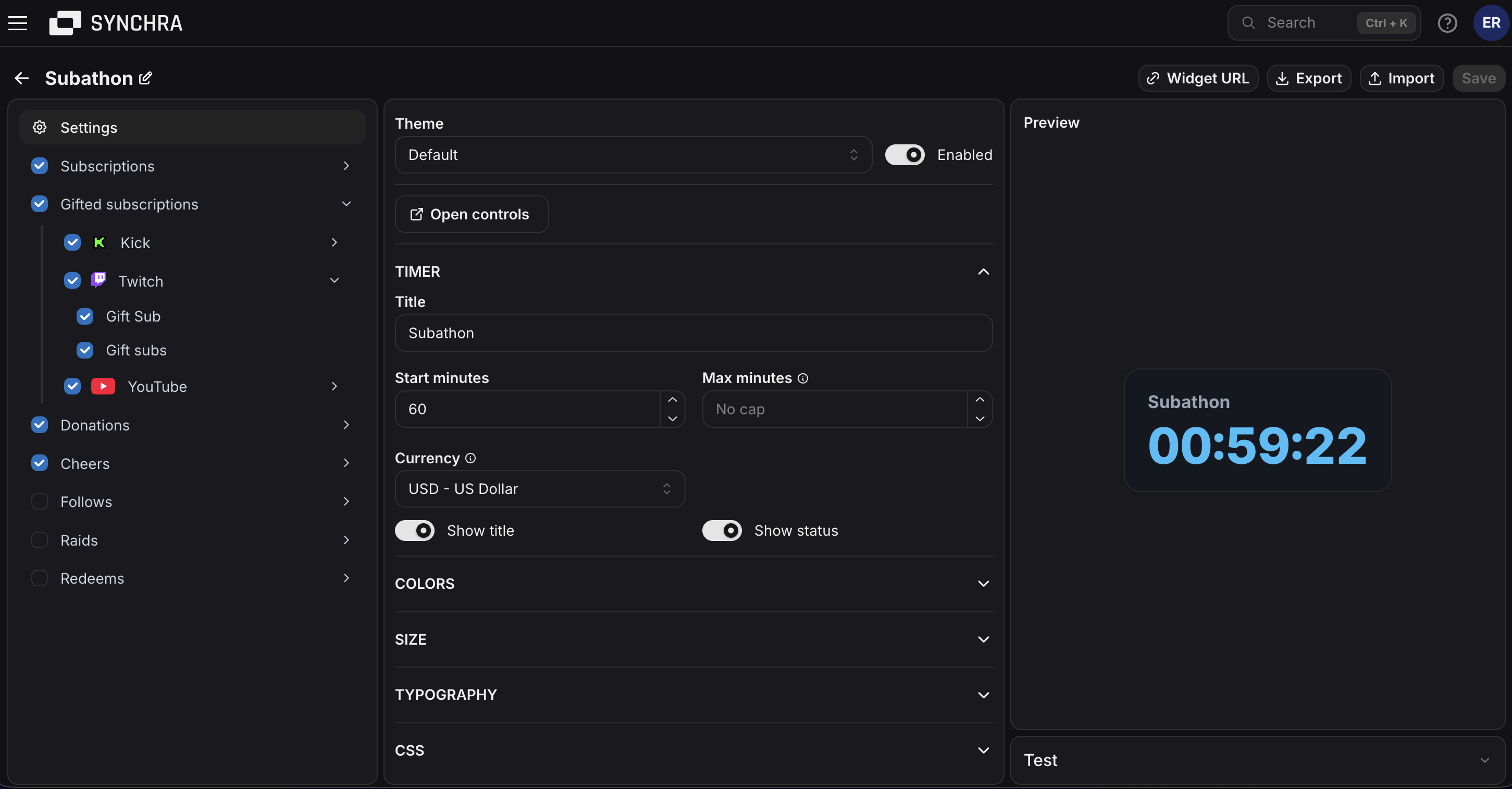
Task: Expand the COLORS section
Action: (x=983, y=584)
